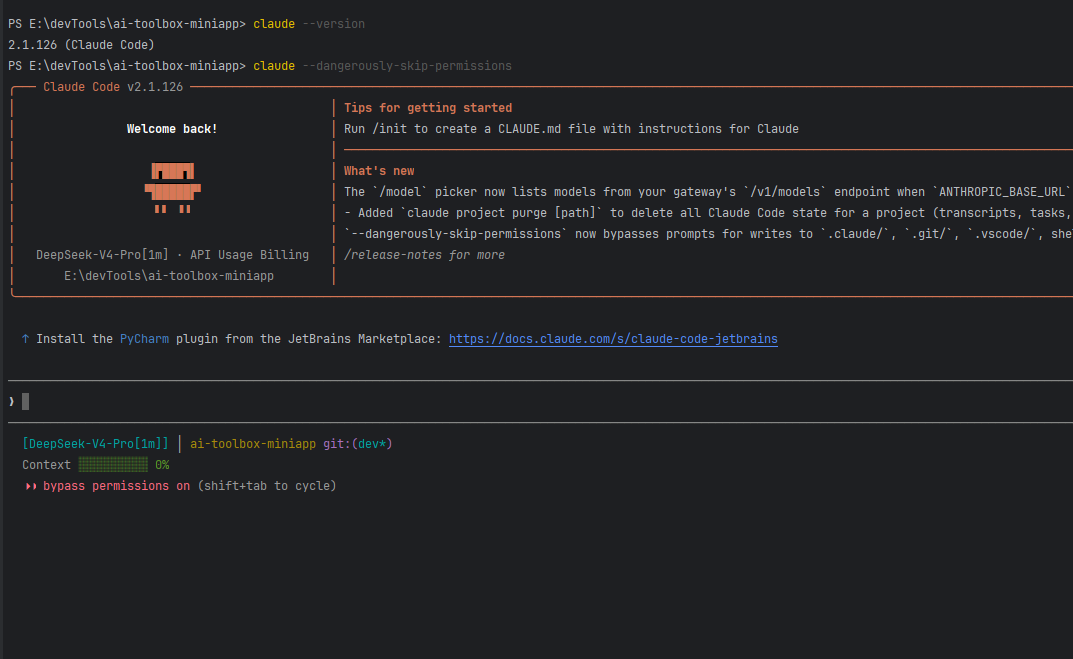Click the 'What's new' heading
Image resolution: width=1073 pixels, height=659 pixels.
(379, 170)
